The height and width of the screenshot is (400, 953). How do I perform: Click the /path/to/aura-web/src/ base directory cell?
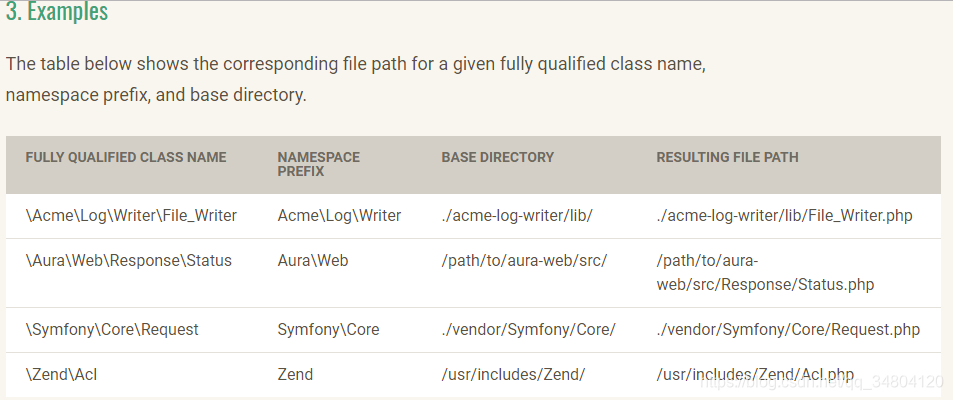coord(525,261)
